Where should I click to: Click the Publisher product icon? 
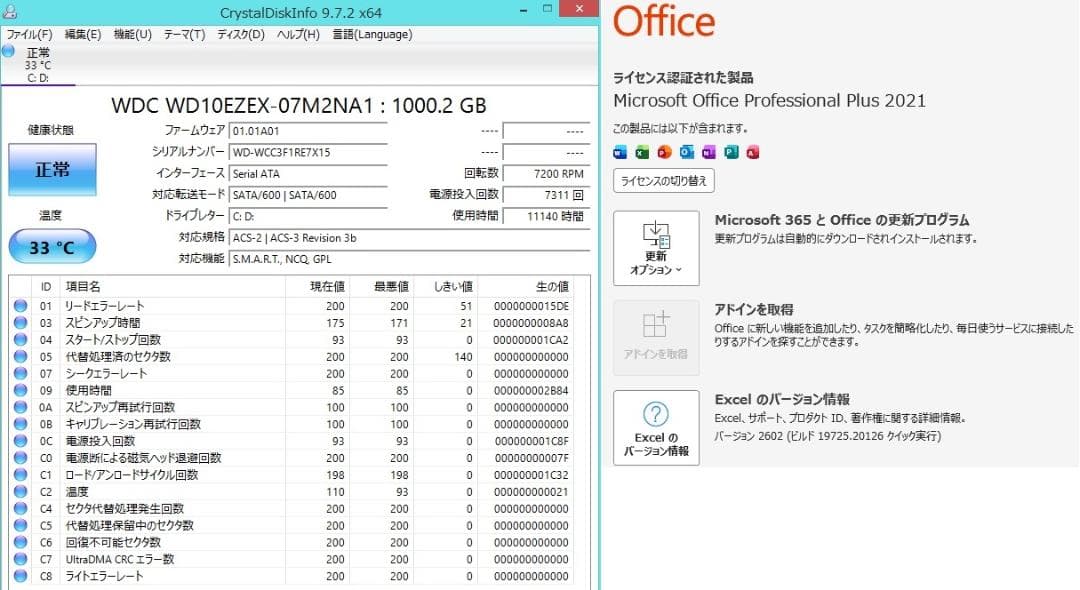point(731,152)
